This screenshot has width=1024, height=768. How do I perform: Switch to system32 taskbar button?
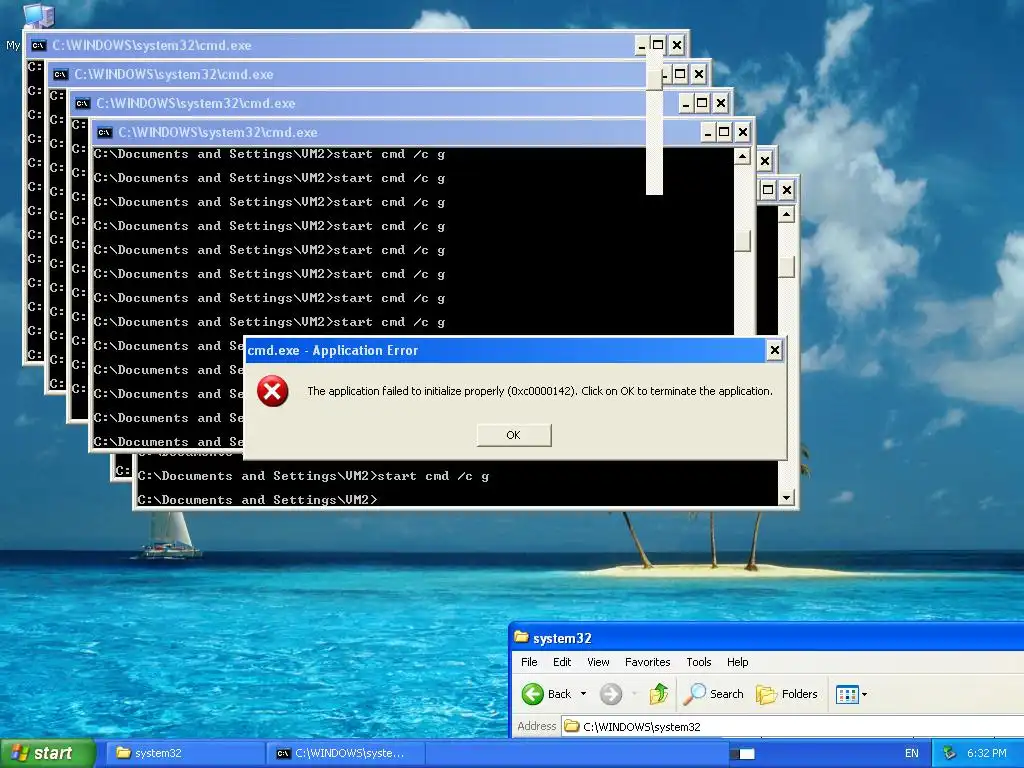pyautogui.click(x=184, y=753)
